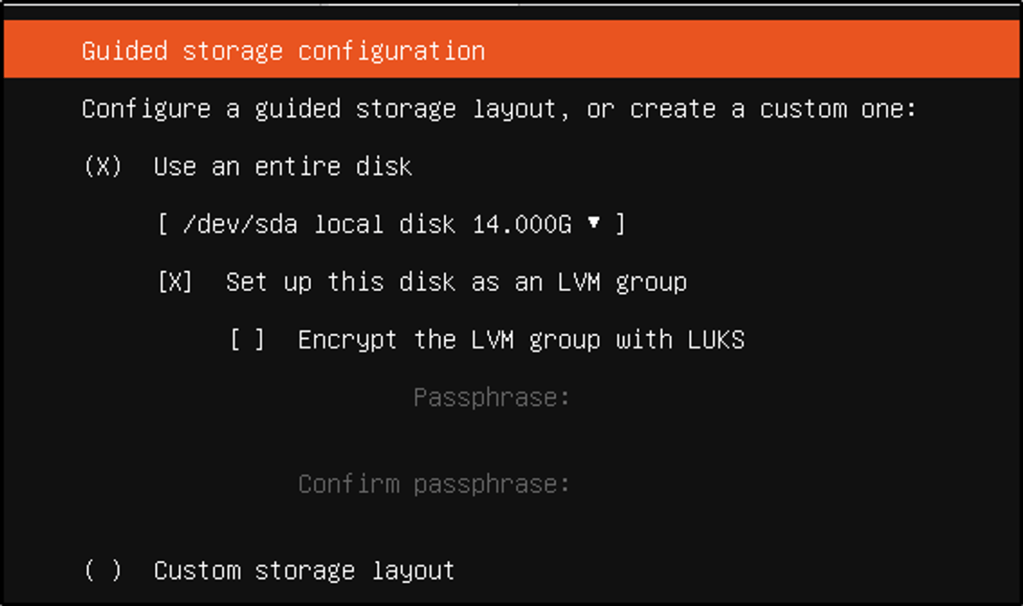Click the "Custom storage layout" label text
The width and height of the screenshot is (1023, 606).
click(304, 571)
